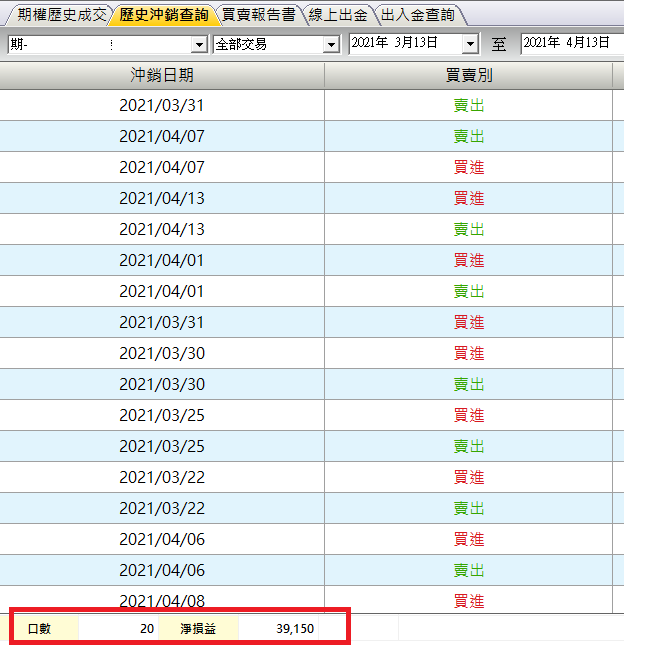654x645 pixels.
Task: Click the green 賣出 beside 2021/04/13
Action: (x=469, y=229)
